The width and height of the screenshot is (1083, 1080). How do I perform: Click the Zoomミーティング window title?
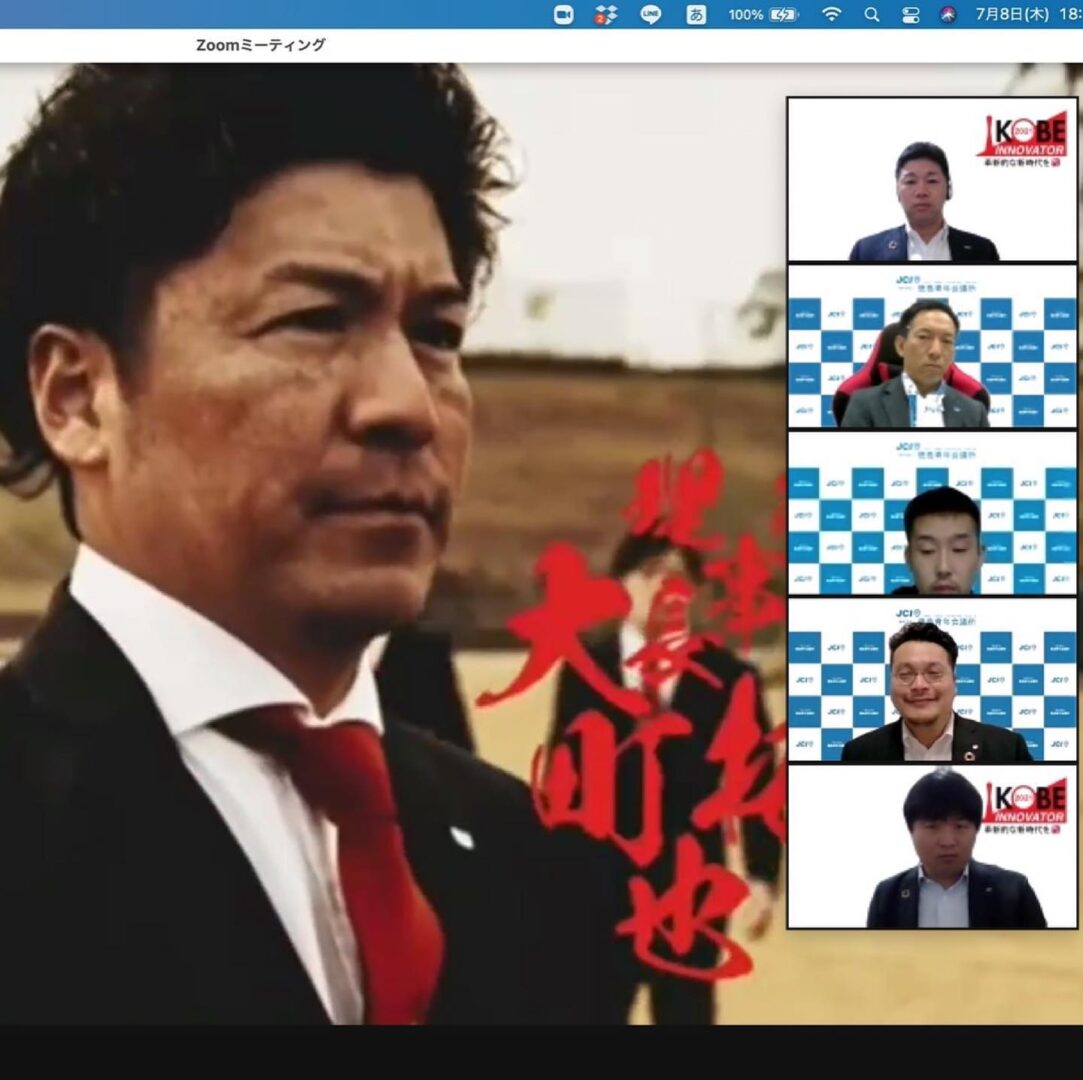coord(260,45)
